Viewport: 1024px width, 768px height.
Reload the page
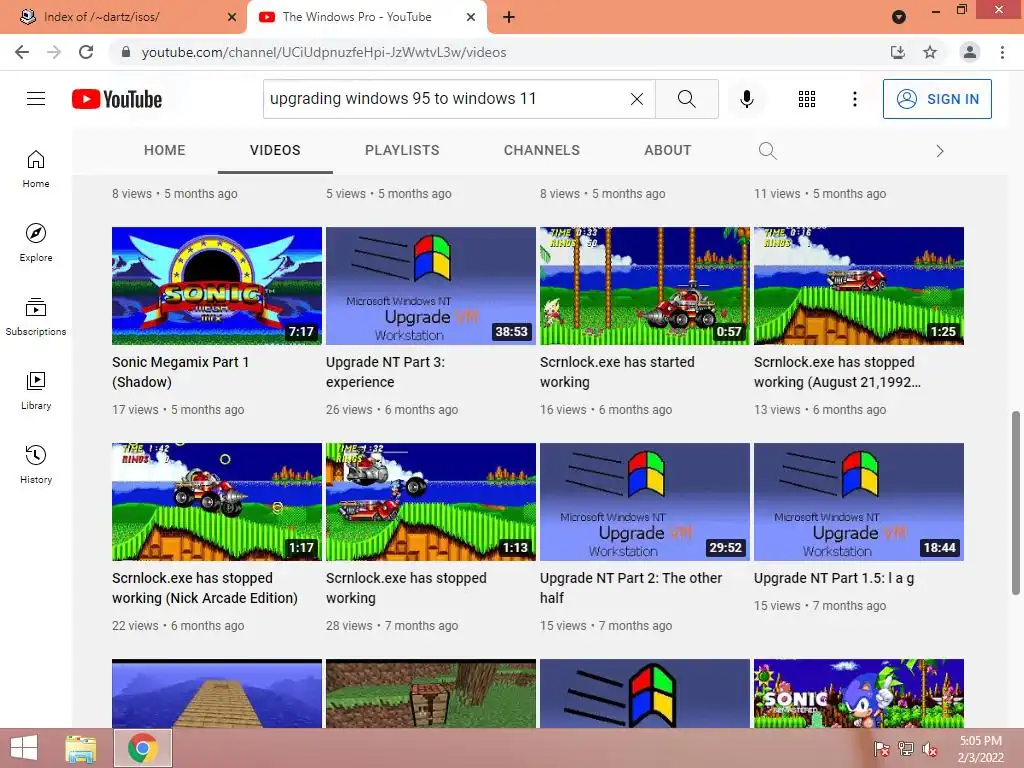tap(86, 52)
